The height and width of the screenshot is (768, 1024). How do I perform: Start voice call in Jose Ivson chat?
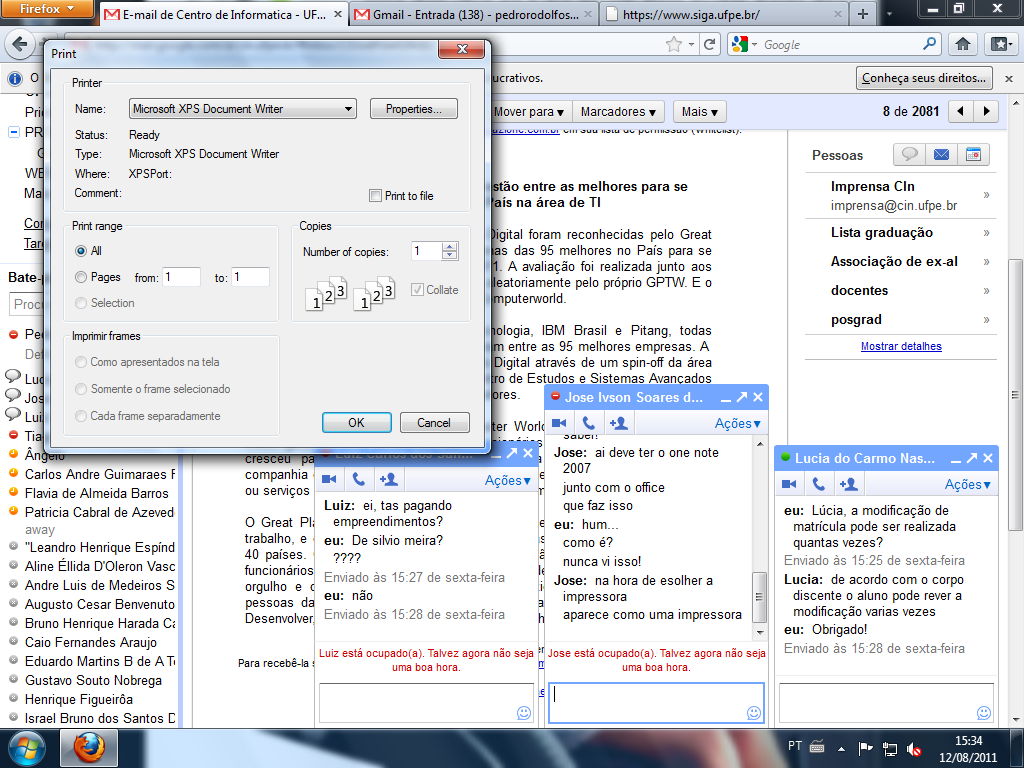point(589,423)
